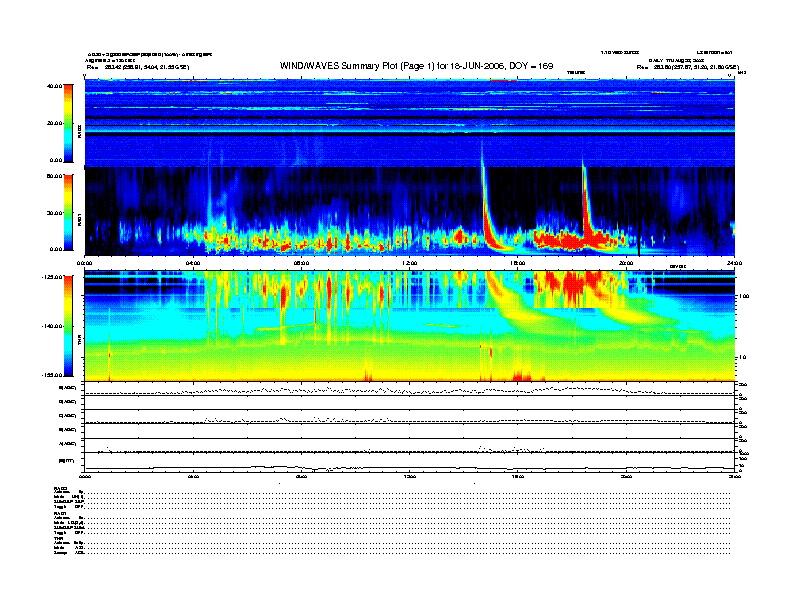Click the 12:00 label under RAD1 spectrogram
792x612 pixels.
tap(409, 263)
